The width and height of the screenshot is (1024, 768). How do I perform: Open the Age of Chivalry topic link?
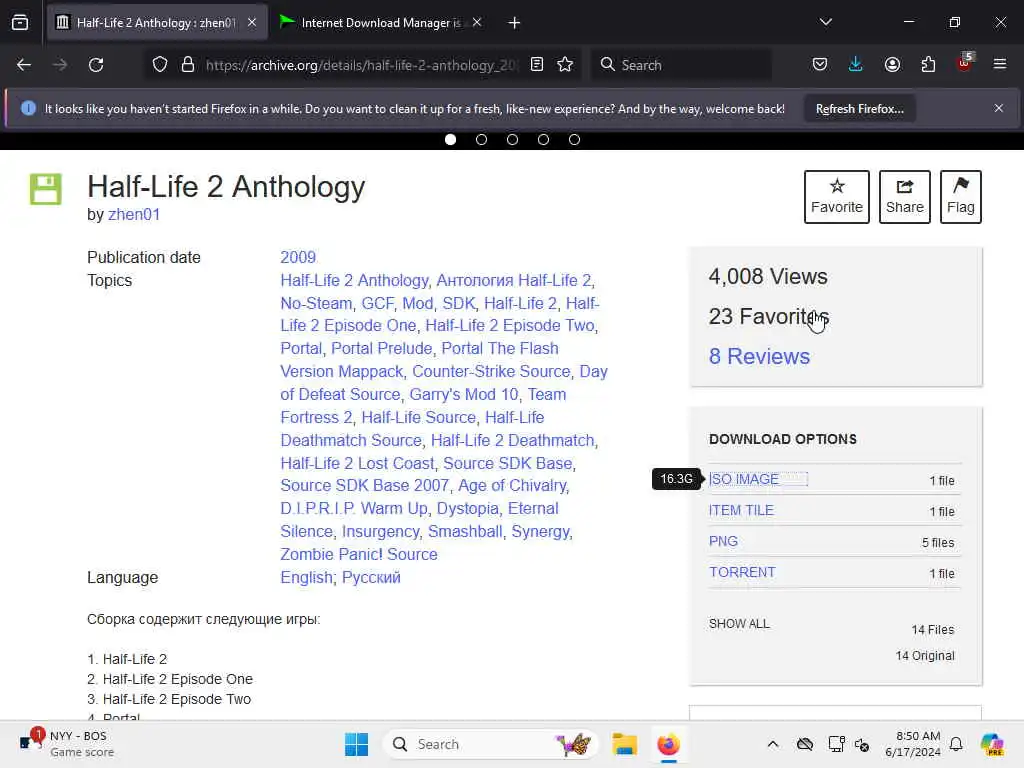click(513, 486)
